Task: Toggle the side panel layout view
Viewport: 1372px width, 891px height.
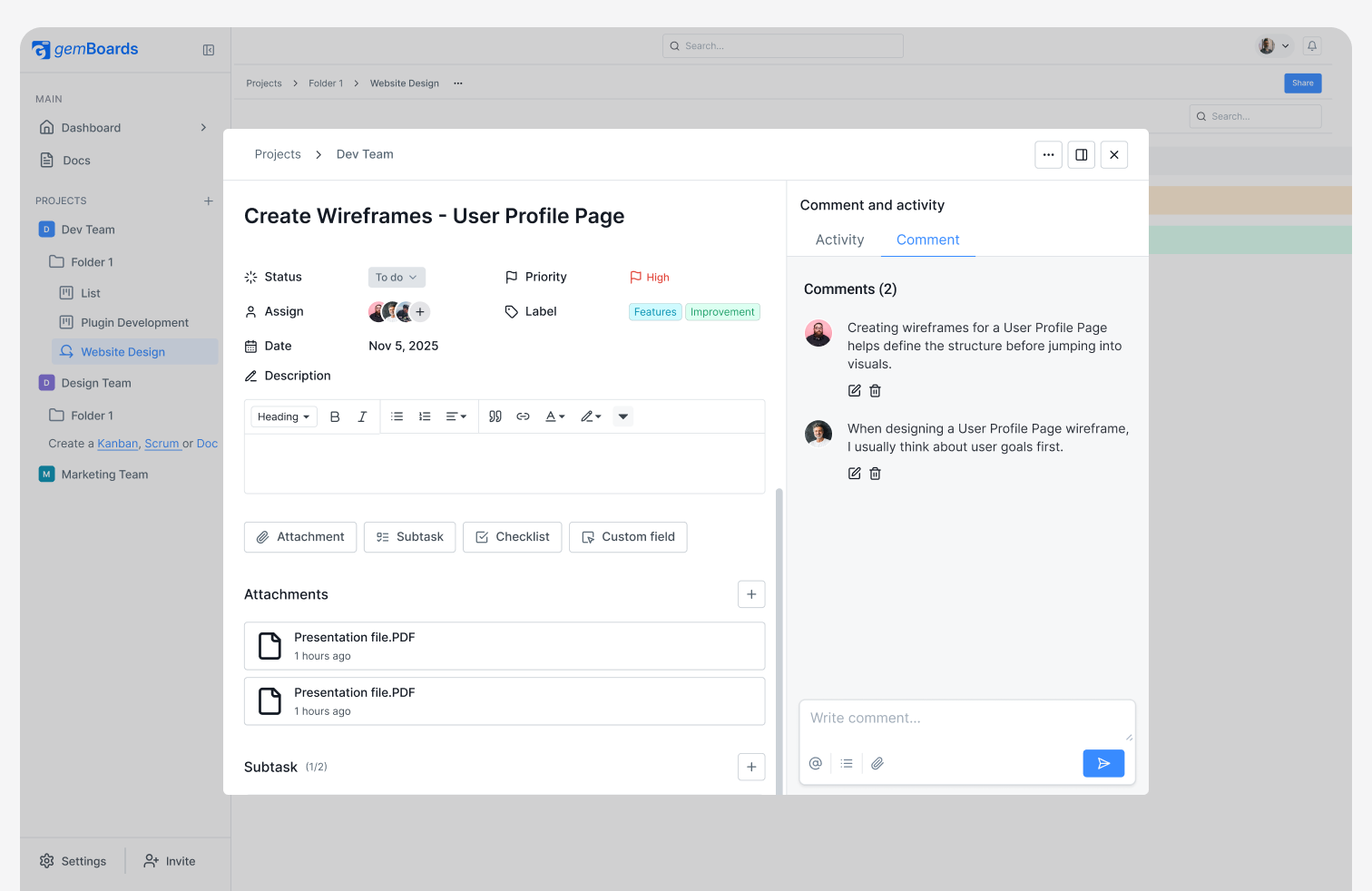Action: 1081,154
